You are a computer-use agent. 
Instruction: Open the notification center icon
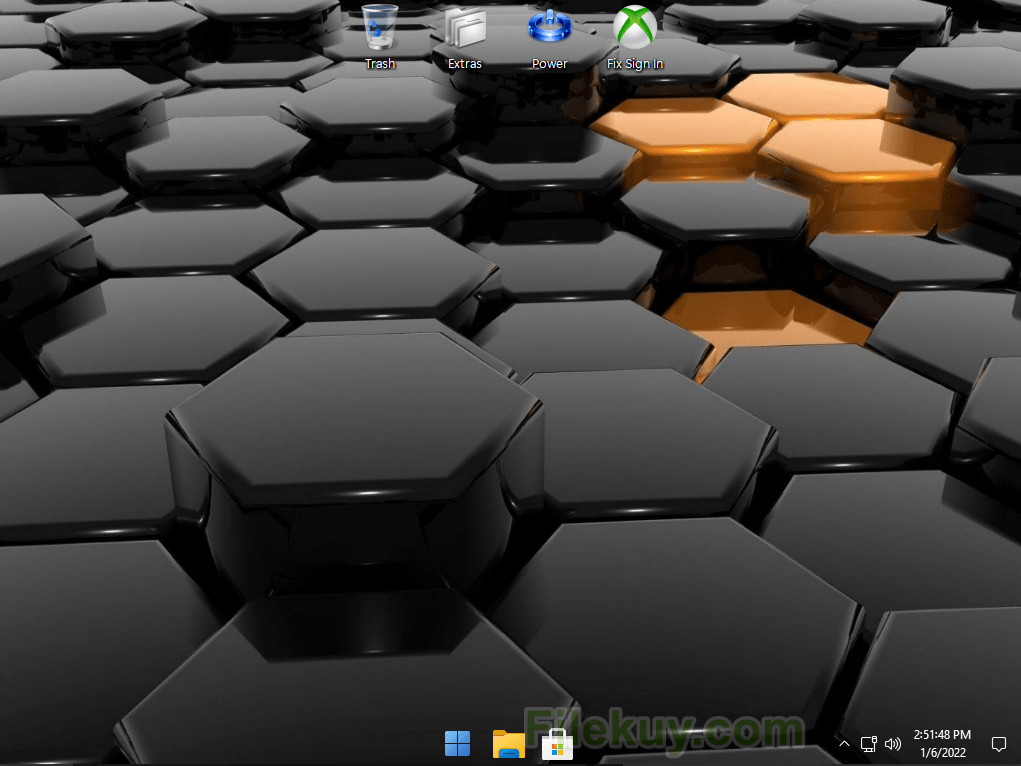[998, 744]
